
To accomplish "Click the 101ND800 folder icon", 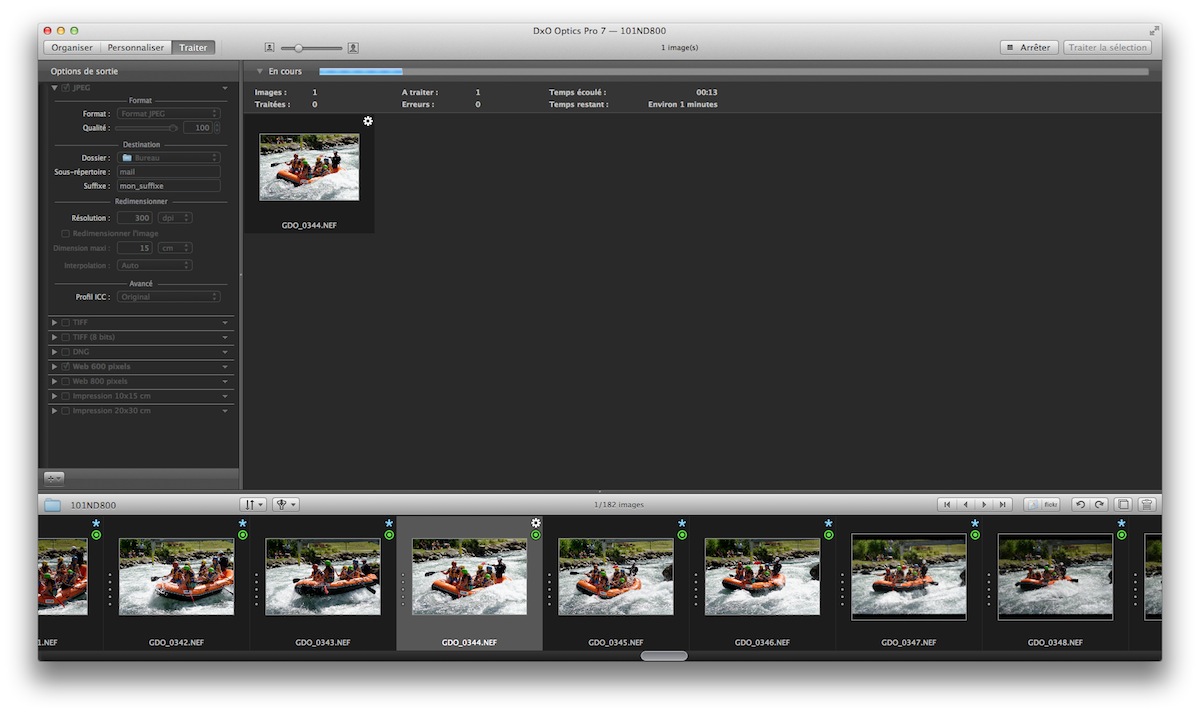I will (x=52, y=505).
